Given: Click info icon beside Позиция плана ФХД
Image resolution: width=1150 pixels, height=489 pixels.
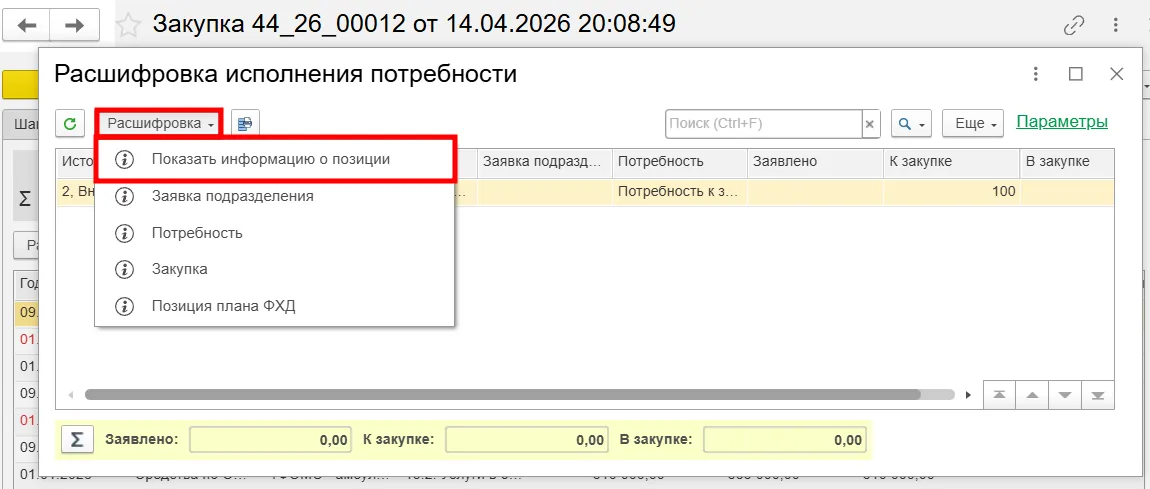Looking at the screenshot, I should point(125,306).
